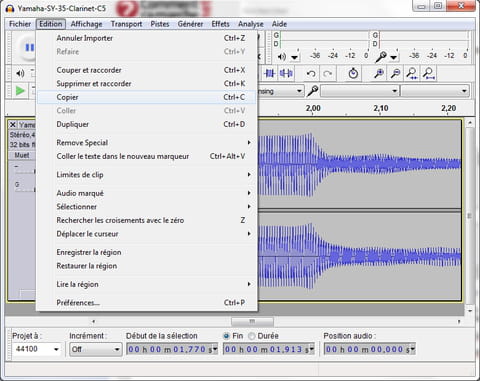
Task: Choose Annuler Importer in the Edition menu
Action: [x=147, y=38]
